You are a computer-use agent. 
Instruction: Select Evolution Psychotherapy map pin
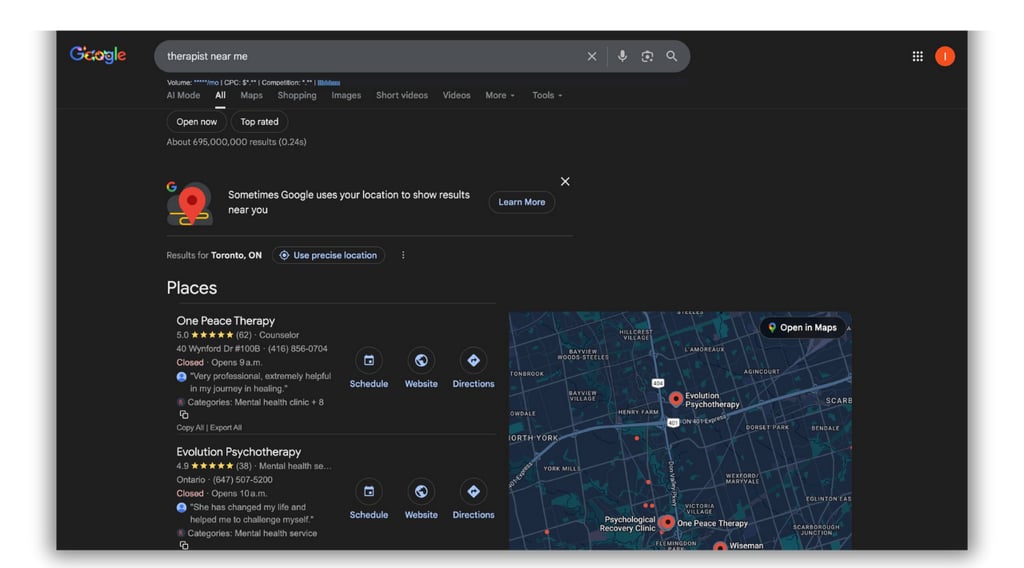pos(676,398)
